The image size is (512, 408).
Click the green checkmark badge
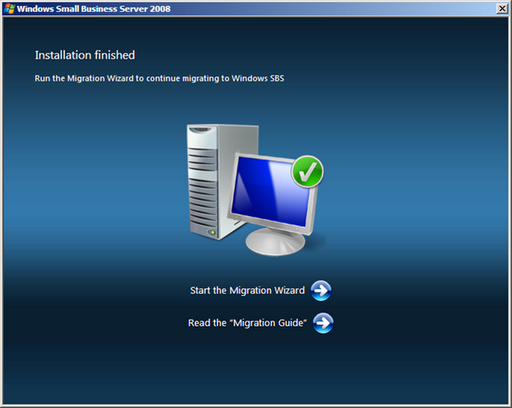coord(307,172)
